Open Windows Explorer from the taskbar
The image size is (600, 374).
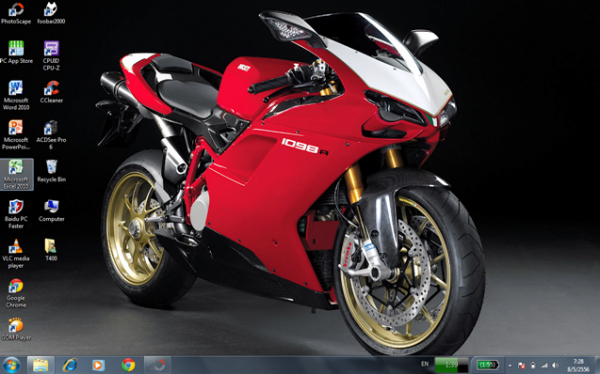tap(40, 365)
